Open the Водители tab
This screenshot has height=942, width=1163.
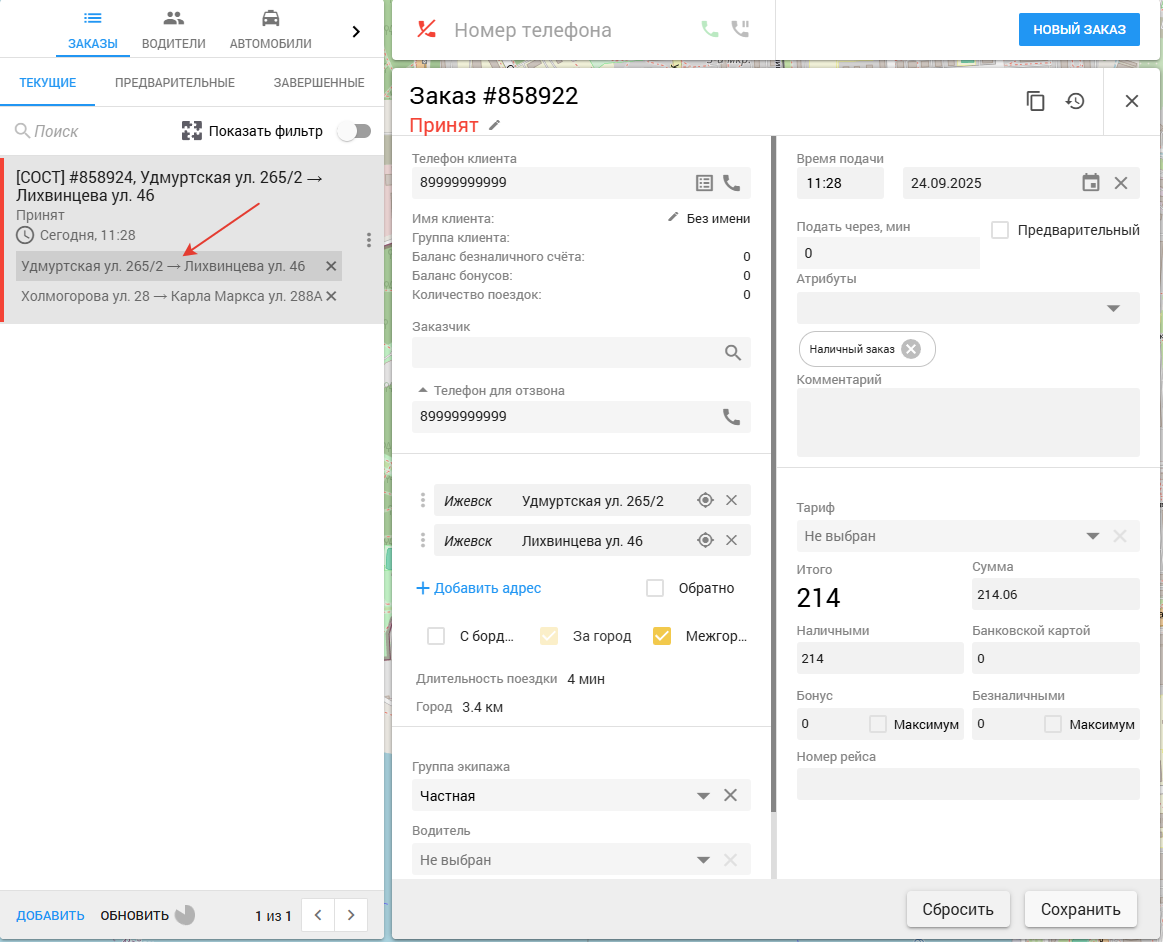(174, 30)
